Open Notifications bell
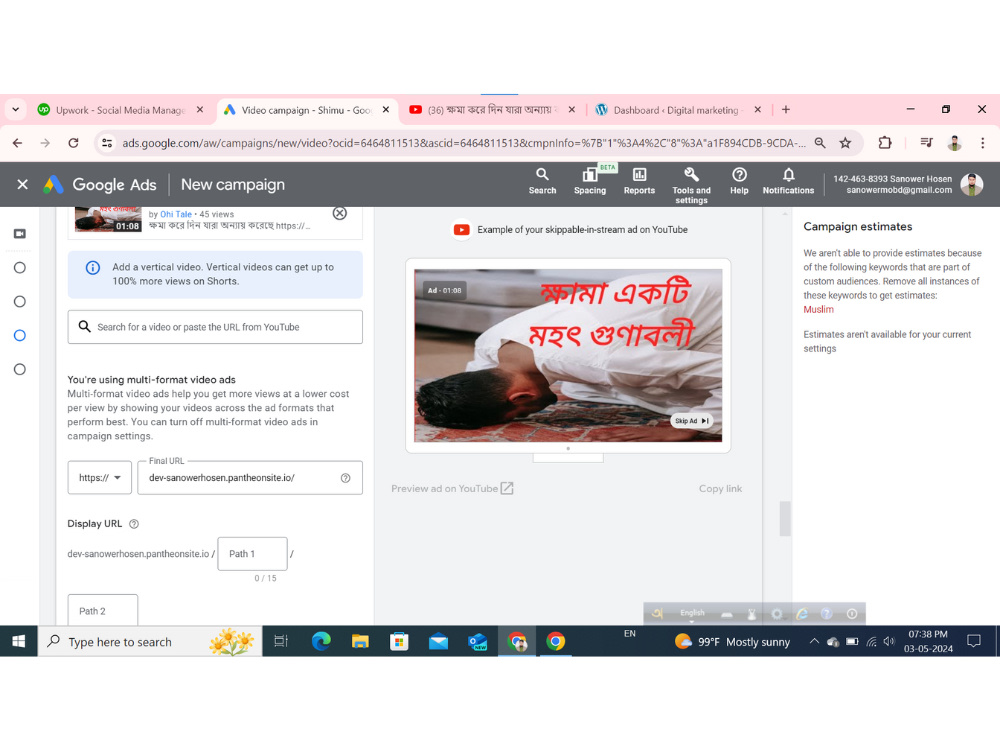The image size is (1000, 750). pyautogui.click(x=788, y=181)
